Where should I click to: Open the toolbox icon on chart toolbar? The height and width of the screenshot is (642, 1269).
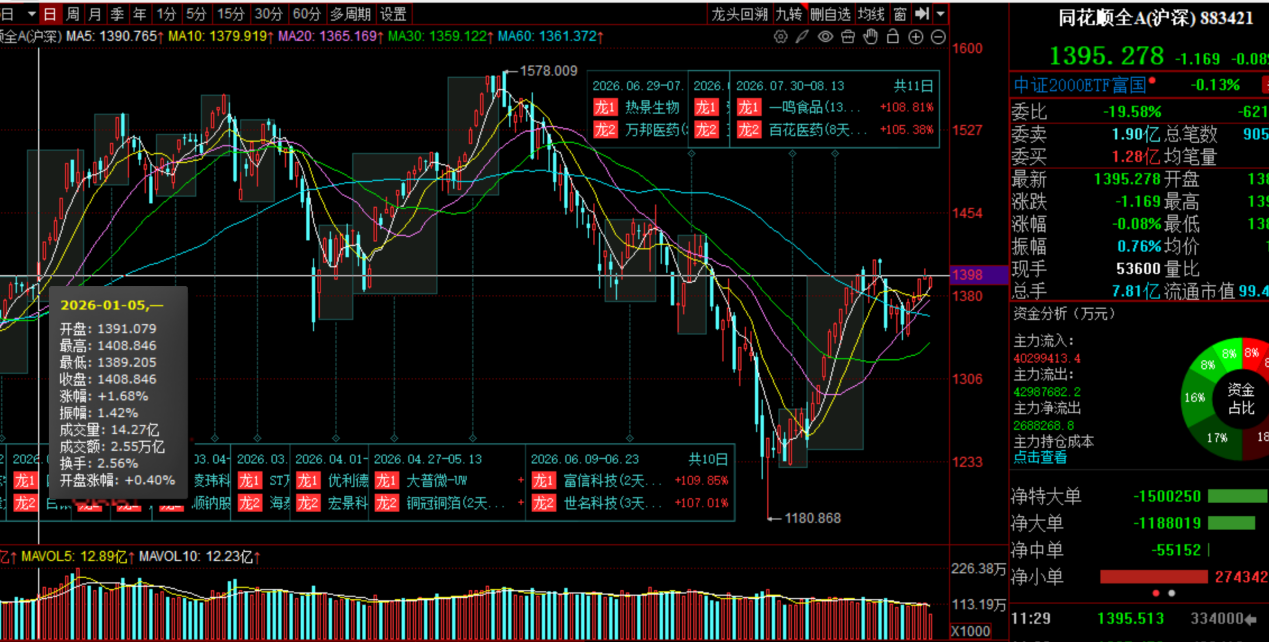click(x=848, y=37)
